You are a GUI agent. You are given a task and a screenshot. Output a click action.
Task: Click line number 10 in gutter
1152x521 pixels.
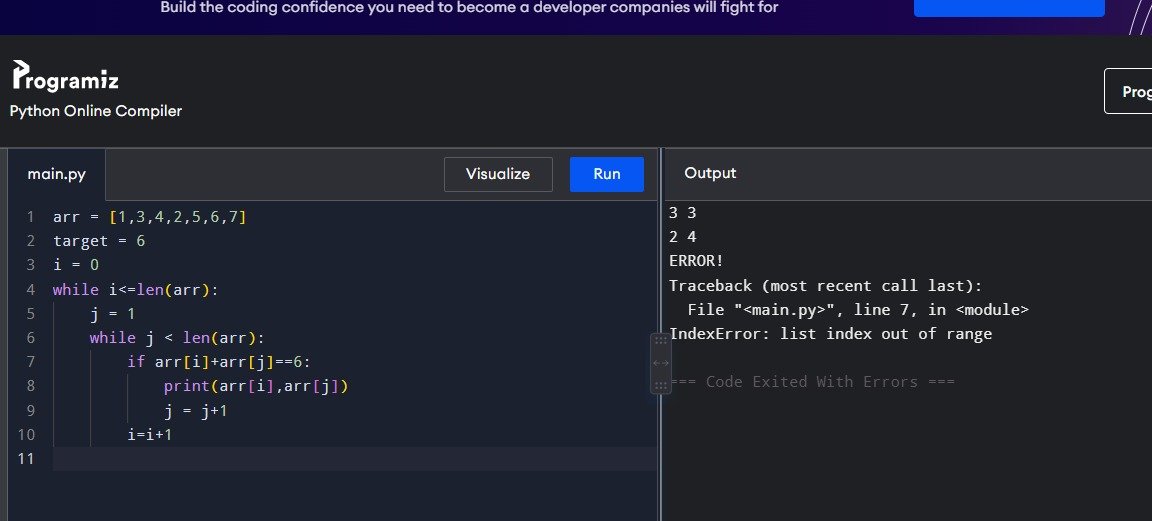[x=26, y=434]
